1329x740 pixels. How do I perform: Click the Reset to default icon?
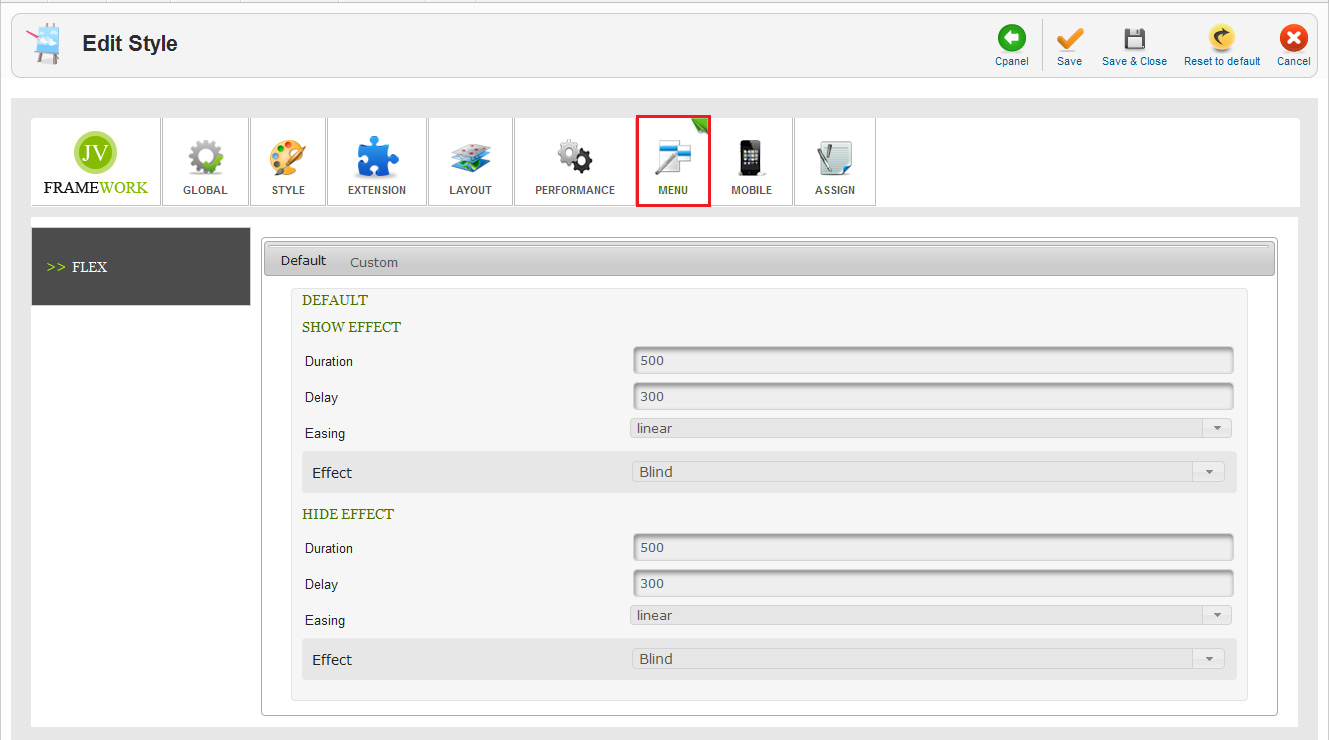click(x=1221, y=39)
